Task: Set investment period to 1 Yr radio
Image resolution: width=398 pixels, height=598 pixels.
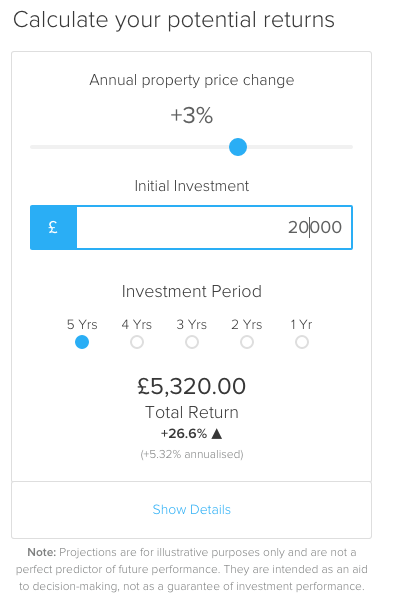Action: click(x=302, y=342)
